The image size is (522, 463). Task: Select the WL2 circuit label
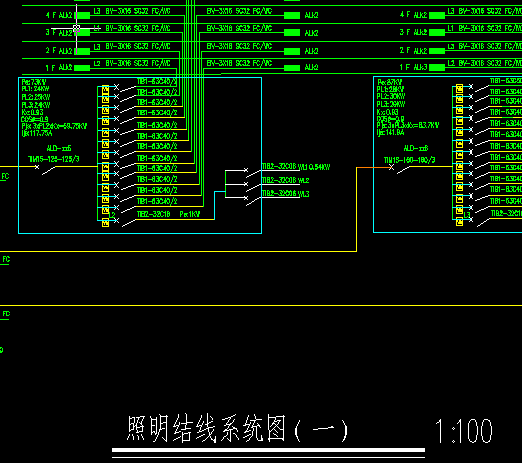click(x=304, y=180)
